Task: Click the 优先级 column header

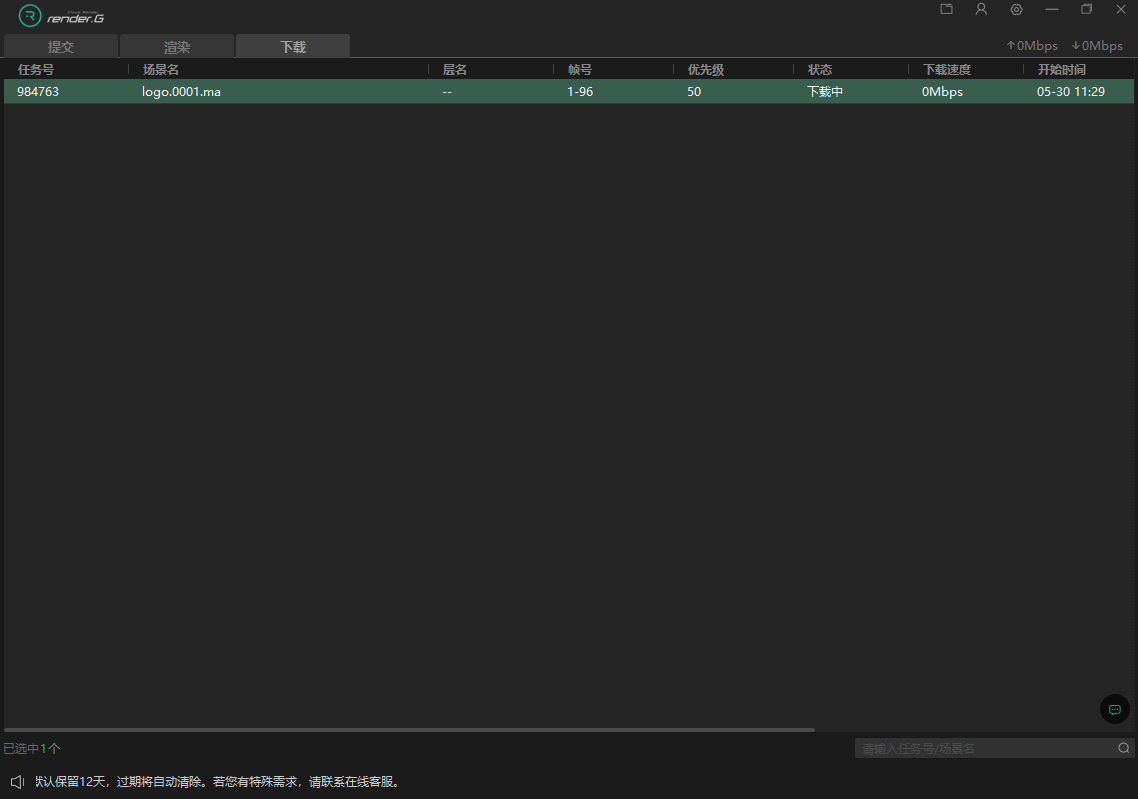Action: click(706, 70)
